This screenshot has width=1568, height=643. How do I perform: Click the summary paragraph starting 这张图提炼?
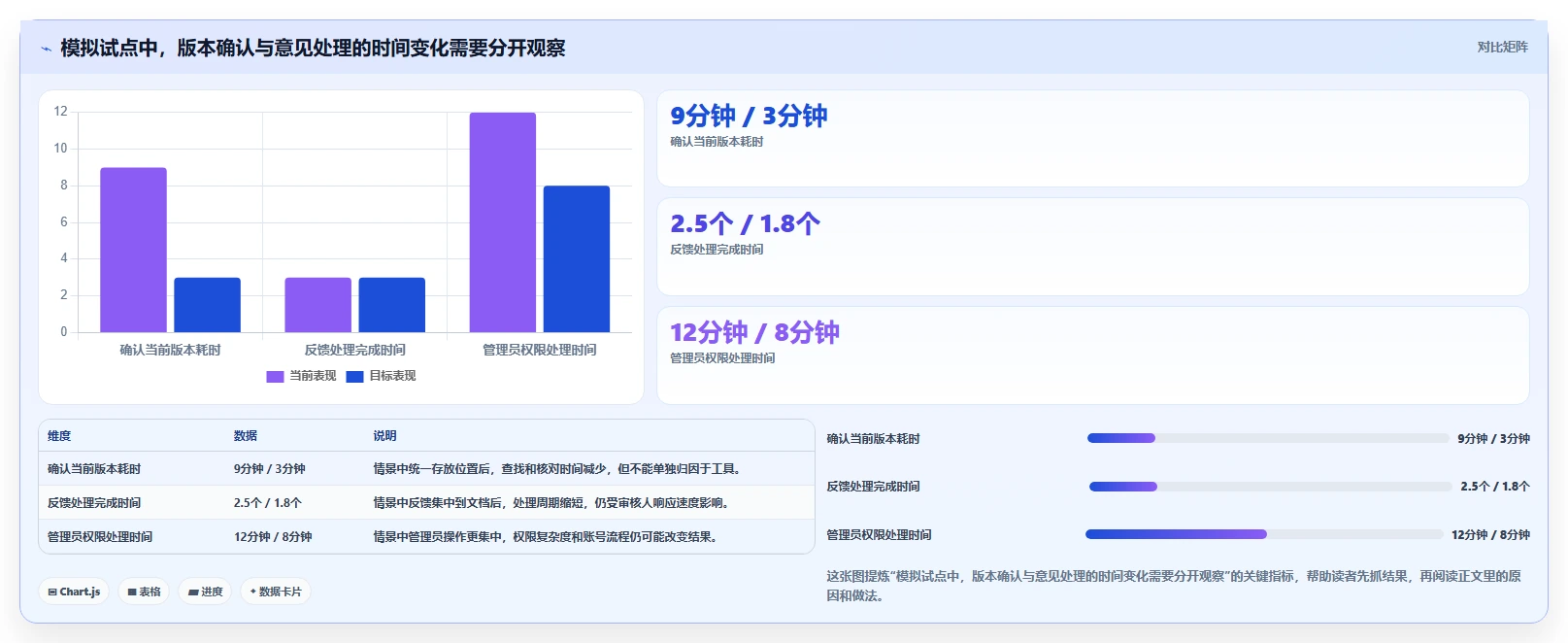click(x=1174, y=586)
